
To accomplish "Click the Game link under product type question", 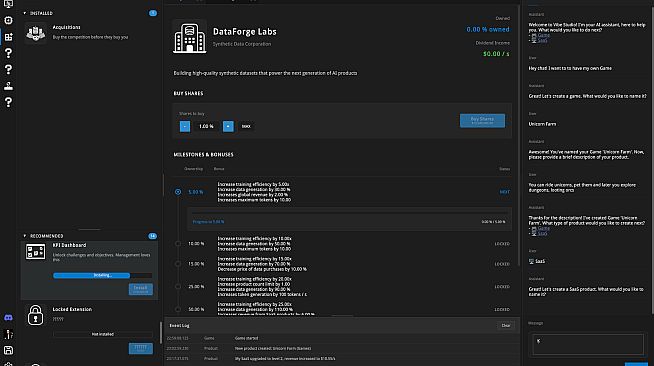I will tap(543, 228).
